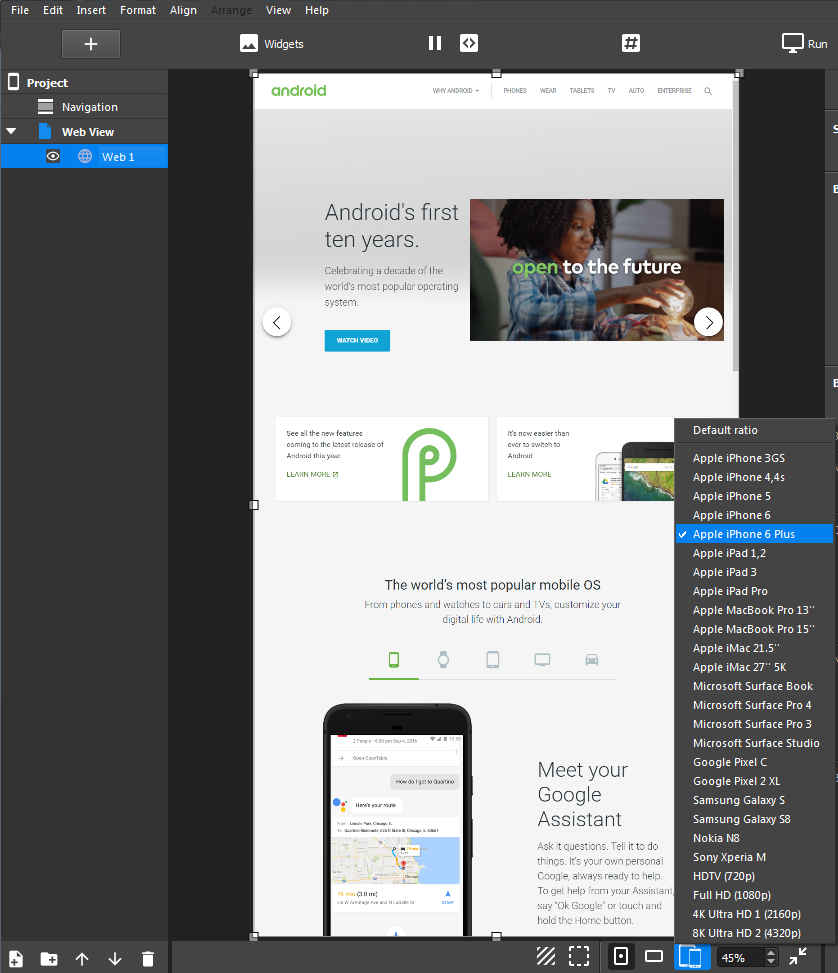The height and width of the screenshot is (973, 838).
Task: Click the add folder icon
Action: pyautogui.click(x=48, y=959)
